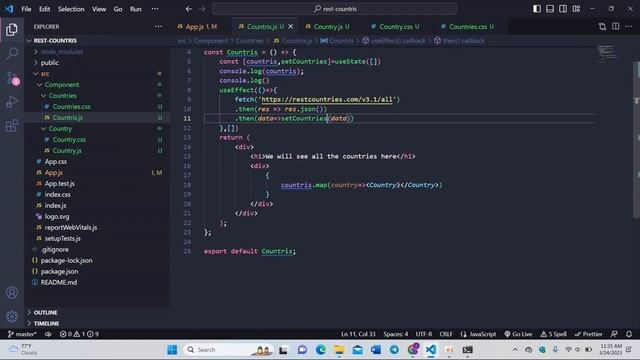The height and width of the screenshot is (360, 640).
Task: Expand the node_modules folder
Action: (97, 51)
